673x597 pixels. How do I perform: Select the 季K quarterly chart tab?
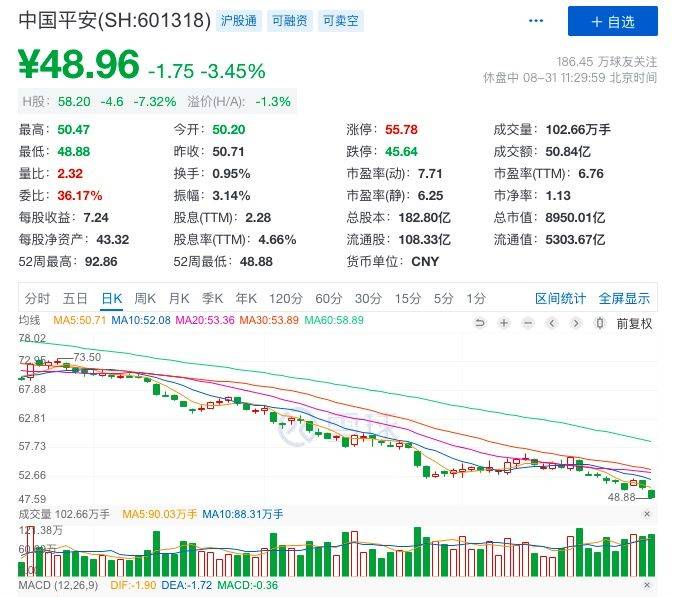(212, 298)
